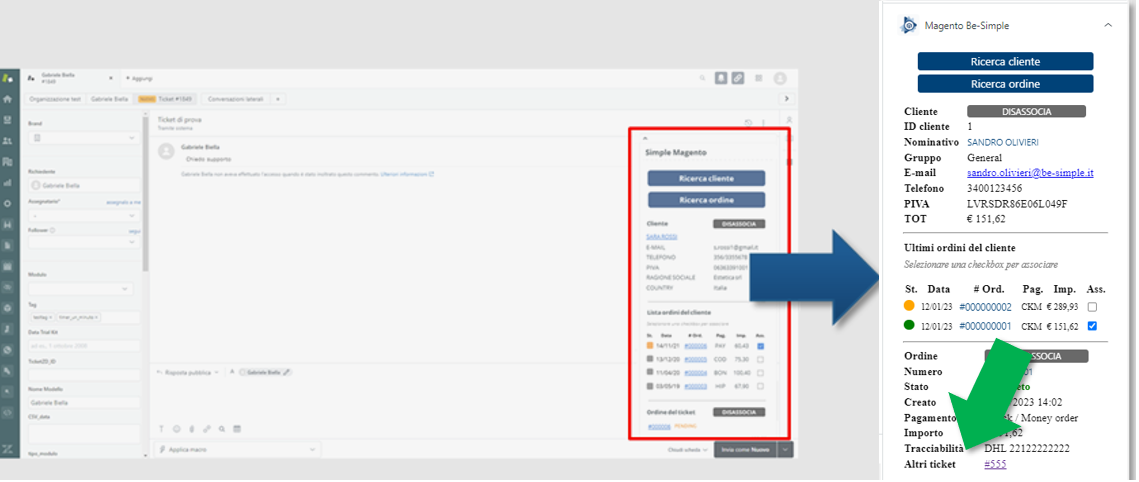The height and width of the screenshot is (482, 1139).
Task: Click Invia come Nuovo submit button
Action: (x=745, y=450)
